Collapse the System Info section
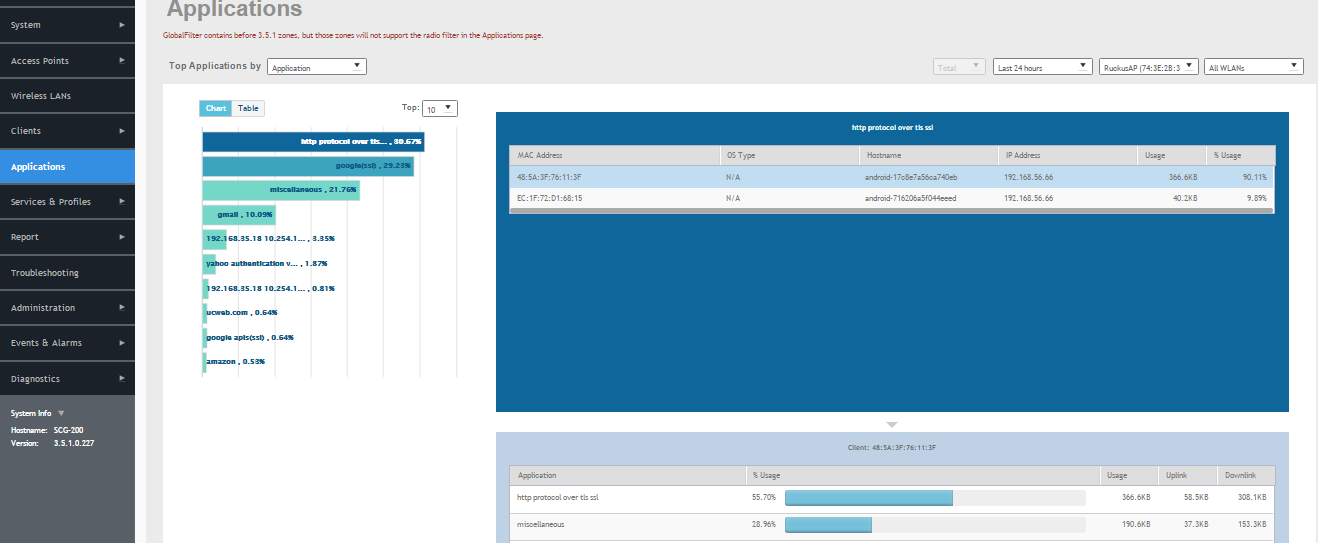The height and width of the screenshot is (543, 1318). pos(61,413)
